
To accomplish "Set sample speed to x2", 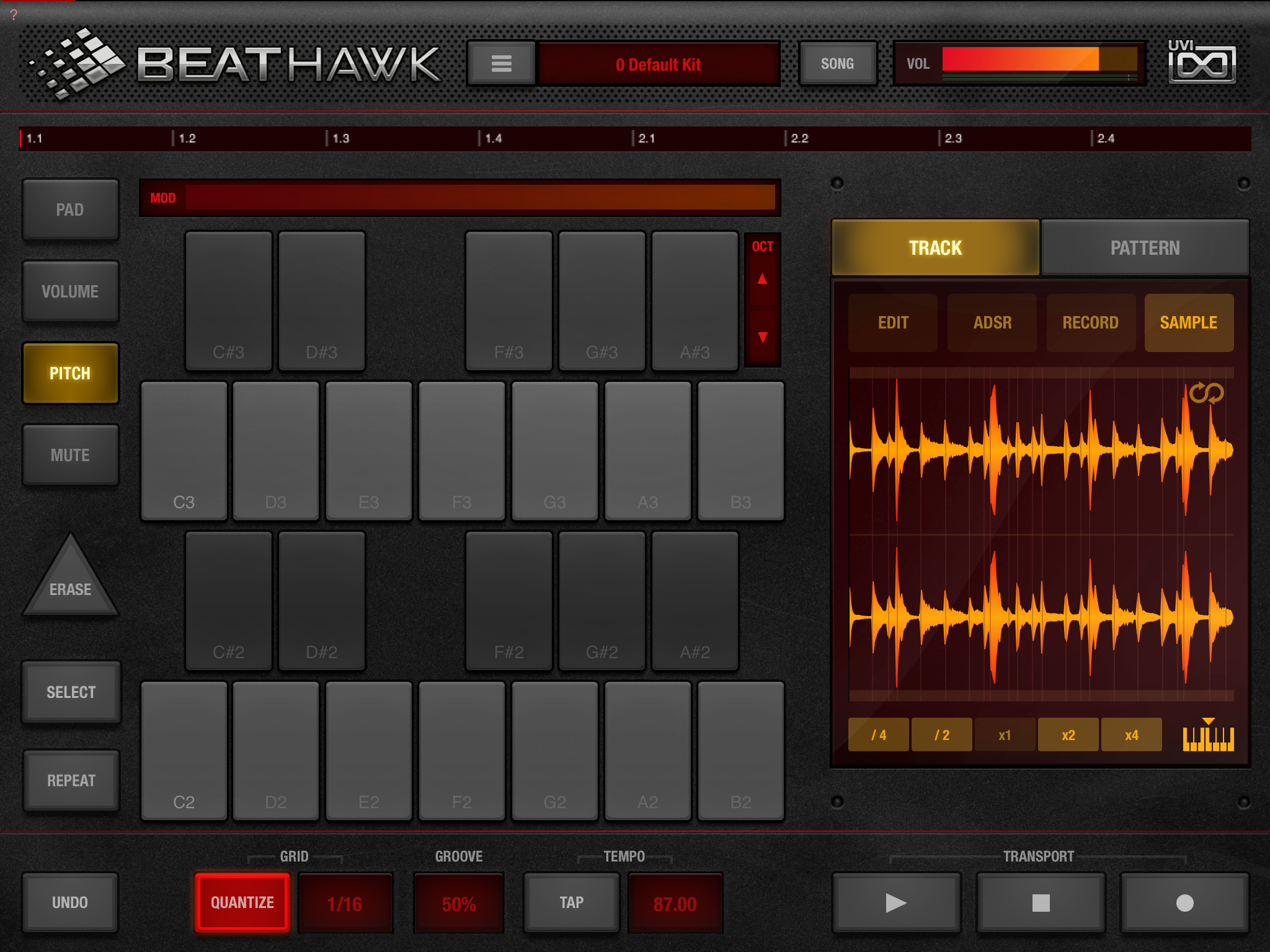I will click(x=1068, y=735).
